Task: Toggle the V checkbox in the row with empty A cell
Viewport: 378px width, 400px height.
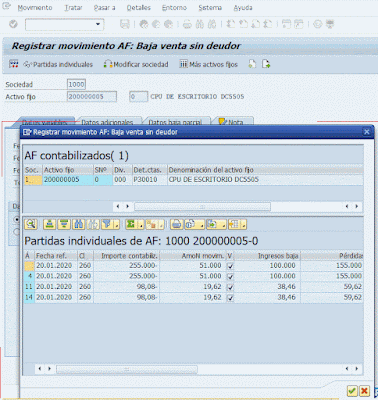Action: (230, 266)
